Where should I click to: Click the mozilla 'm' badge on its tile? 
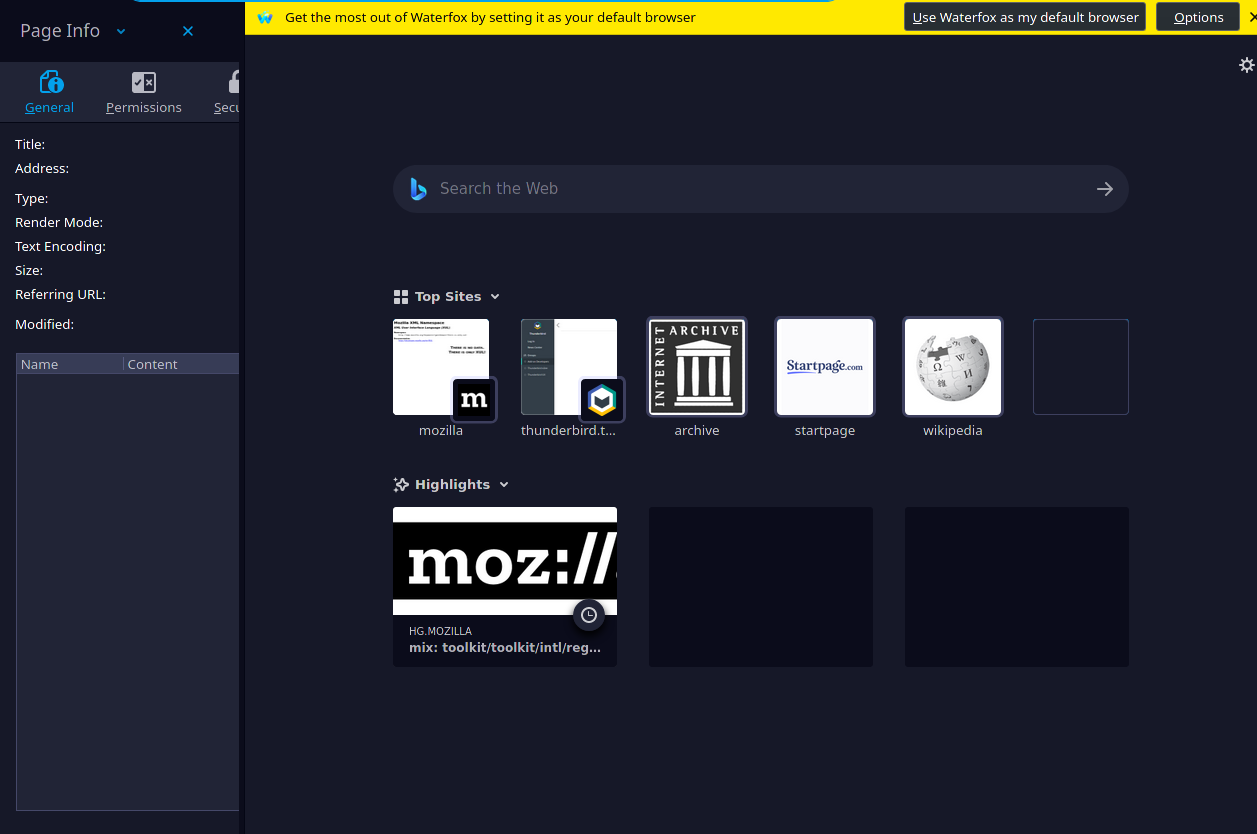474,399
